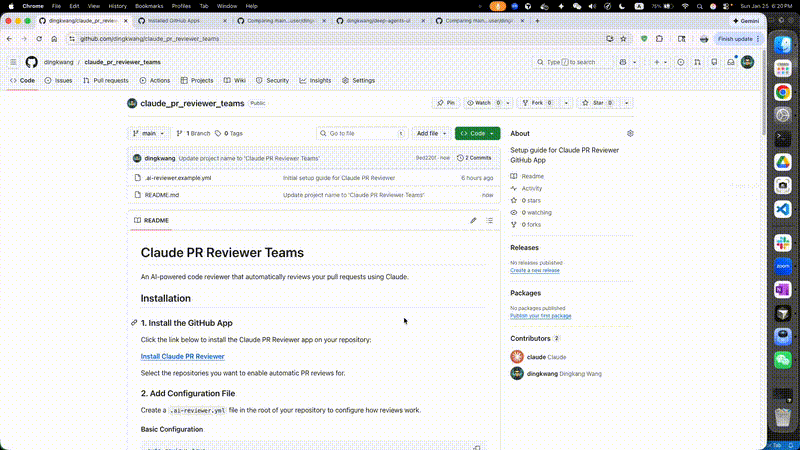
Task: Focus the Go to file search field
Action: (361, 133)
